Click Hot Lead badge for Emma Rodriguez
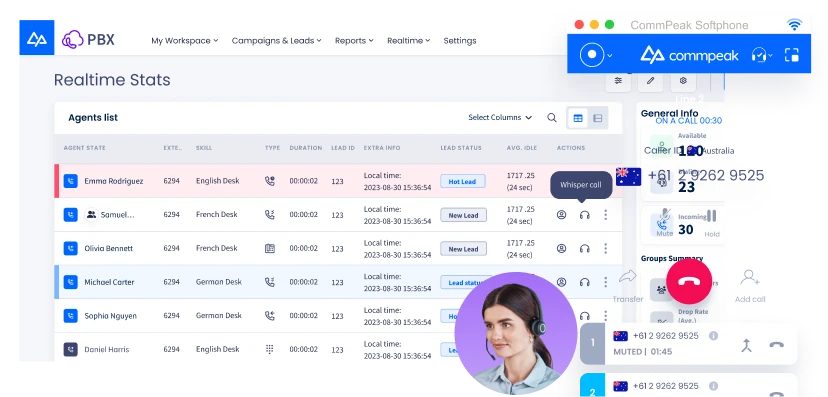 pos(463,182)
